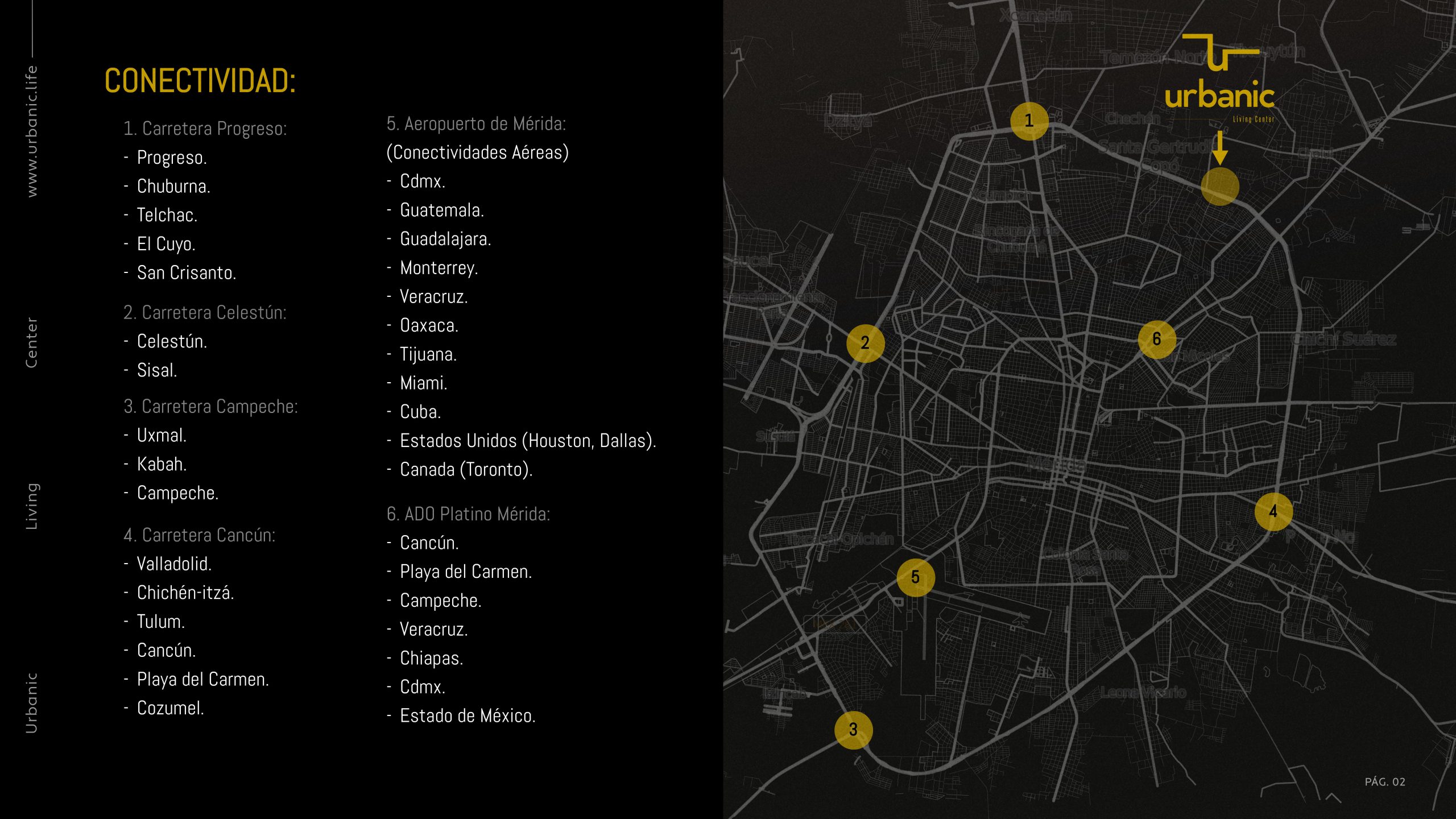Open the www.urbanic.life vertical link
Screen dimensions: 1456x819
click(x=32, y=131)
